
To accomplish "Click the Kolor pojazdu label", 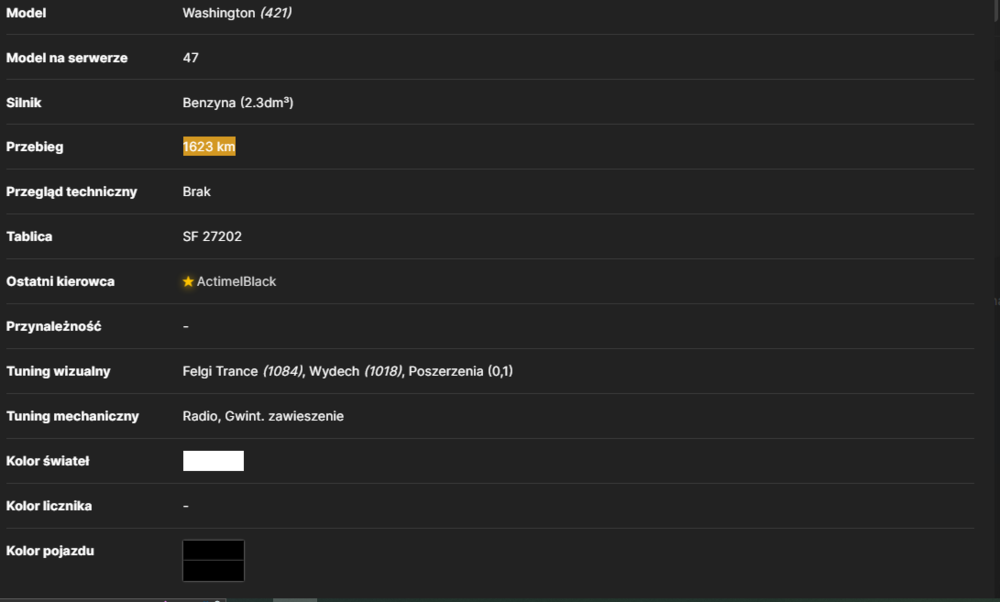I will (50, 550).
